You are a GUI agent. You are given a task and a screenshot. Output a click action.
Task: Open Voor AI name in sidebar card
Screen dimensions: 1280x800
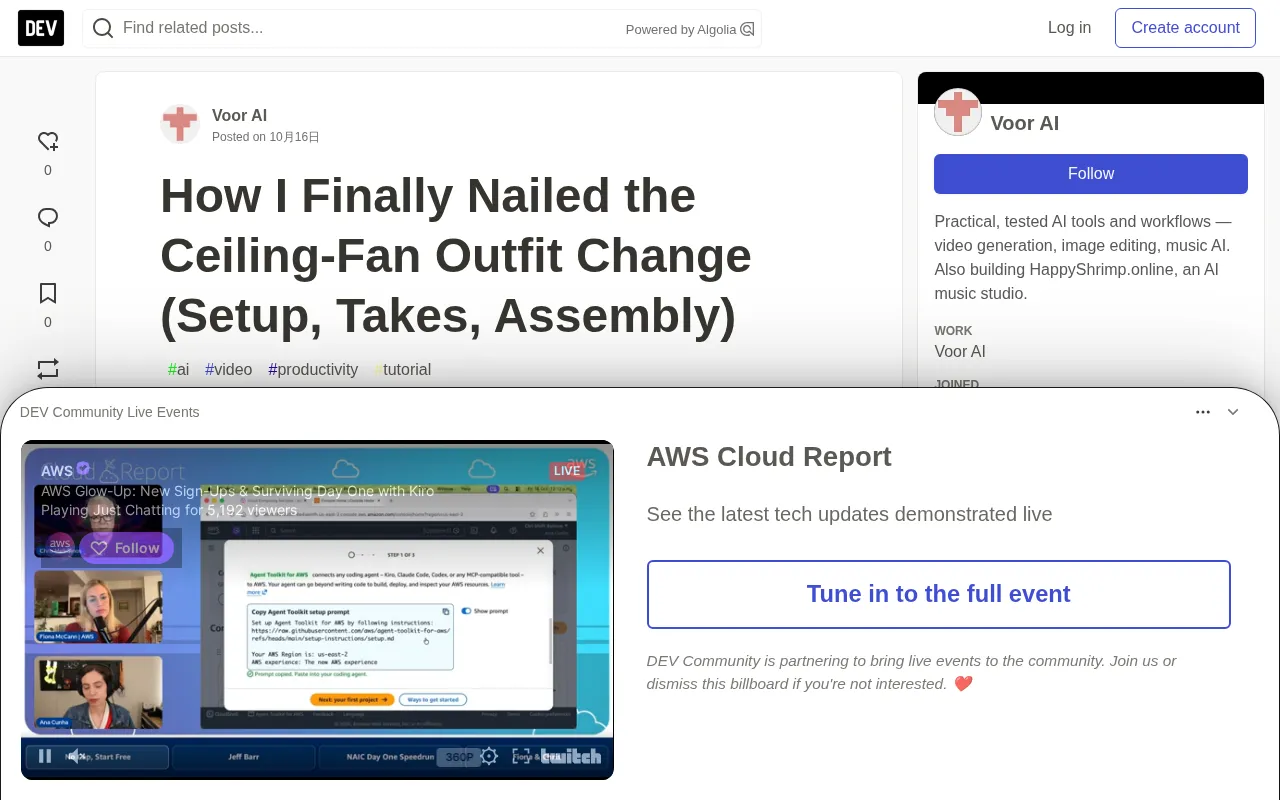[x=1024, y=123]
